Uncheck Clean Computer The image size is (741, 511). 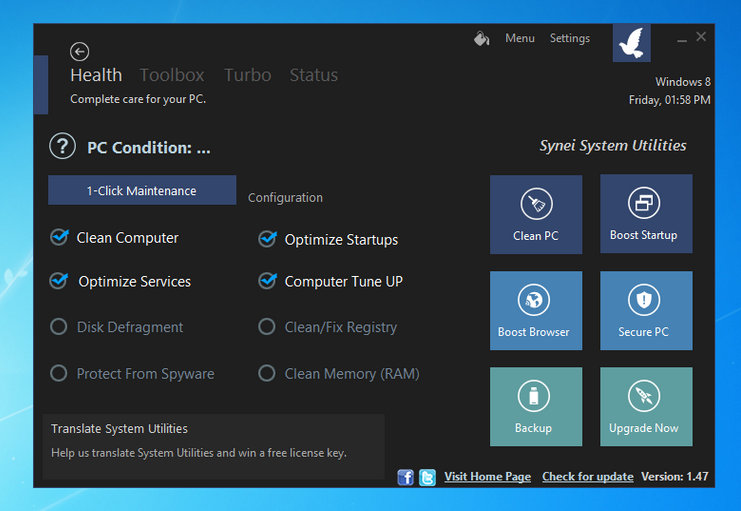(x=60, y=236)
